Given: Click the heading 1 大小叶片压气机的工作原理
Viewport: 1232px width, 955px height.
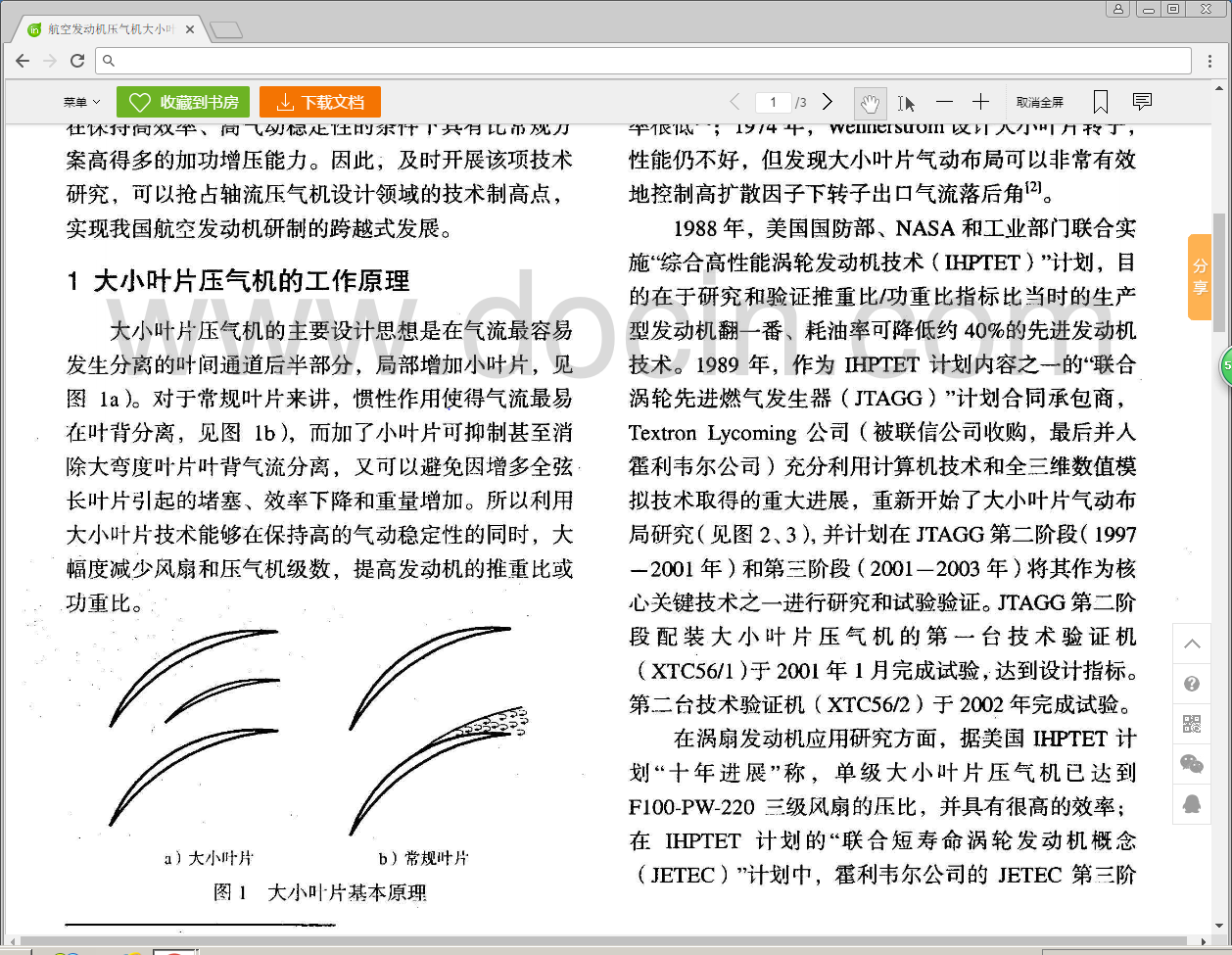Looking at the screenshot, I should pos(239,282).
